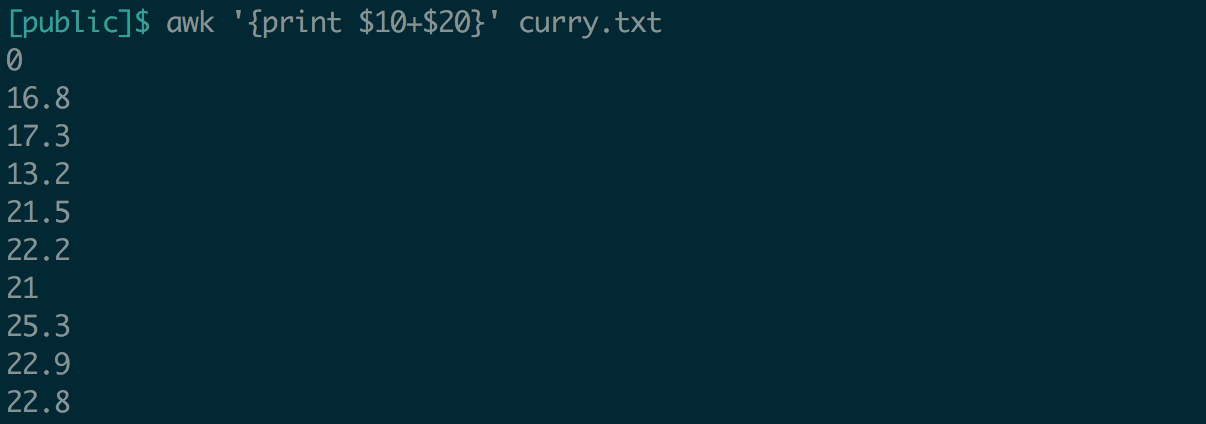Click the [public]$ prompt text
The image size is (1206, 424).
78,22
